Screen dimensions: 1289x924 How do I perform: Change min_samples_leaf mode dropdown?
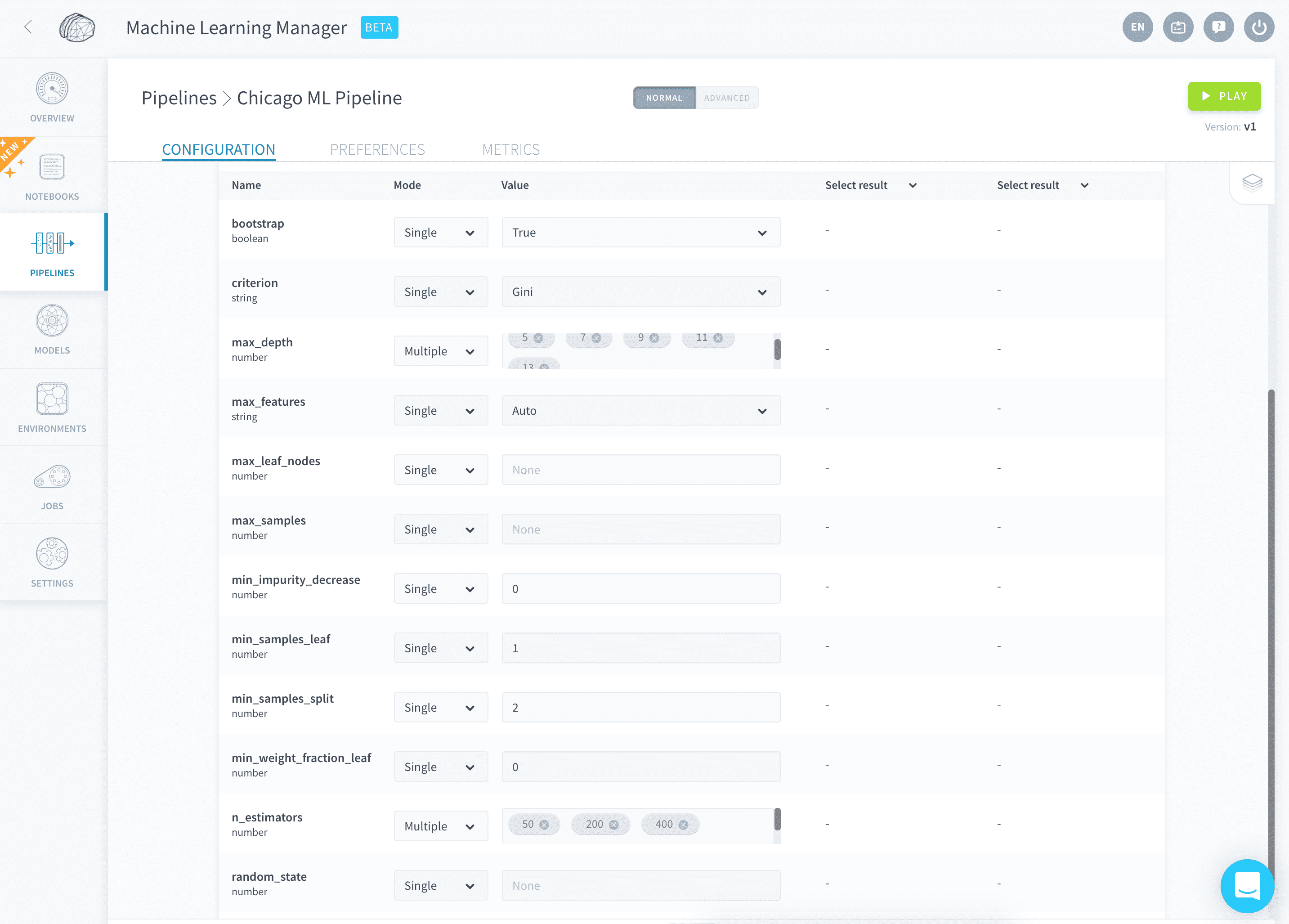pyautogui.click(x=440, y=648)
